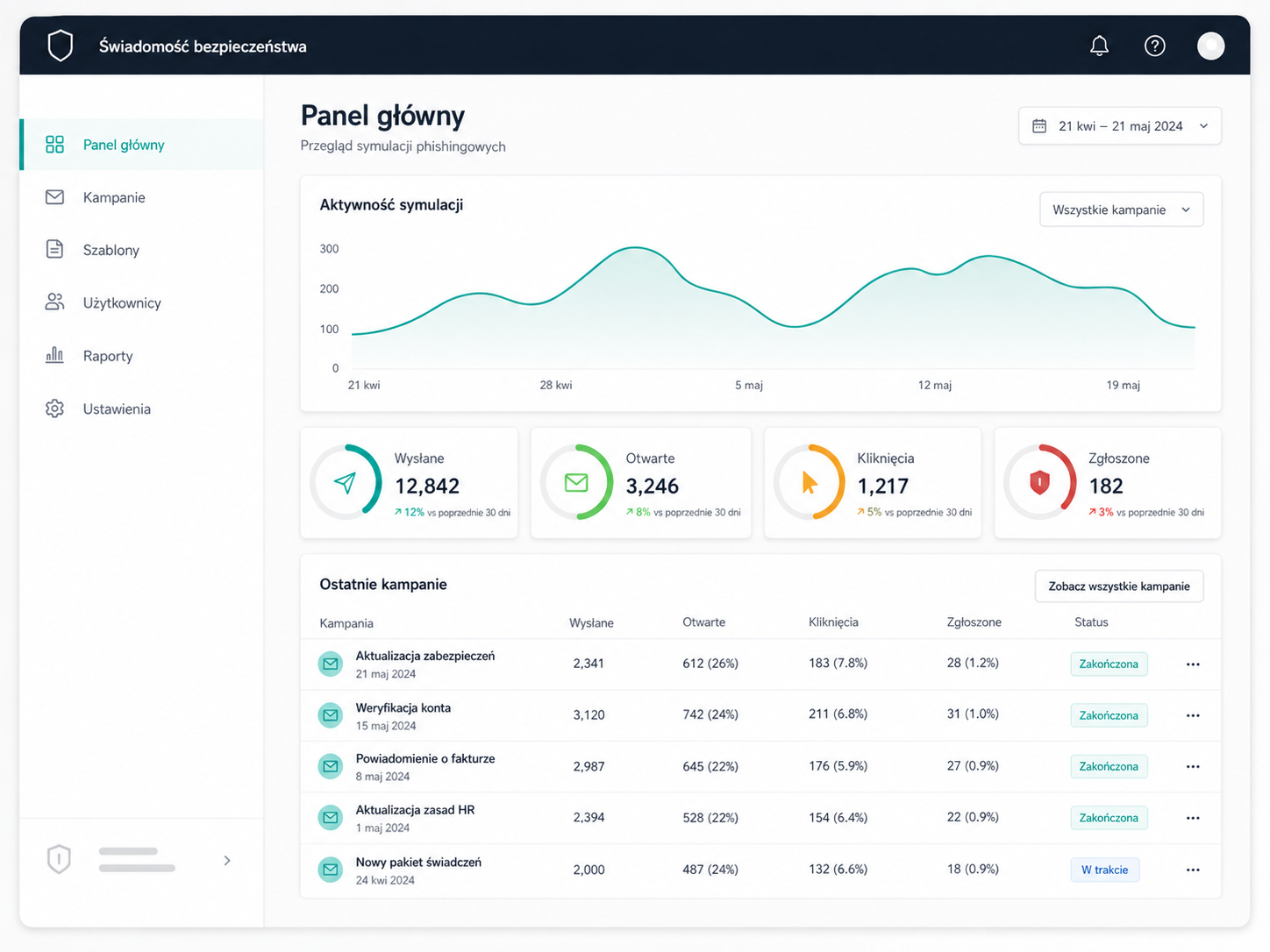Click the Otwarte envelope icon
Image resolution: width=1270 pixels, height=952 pixels.
click(576, 482)
